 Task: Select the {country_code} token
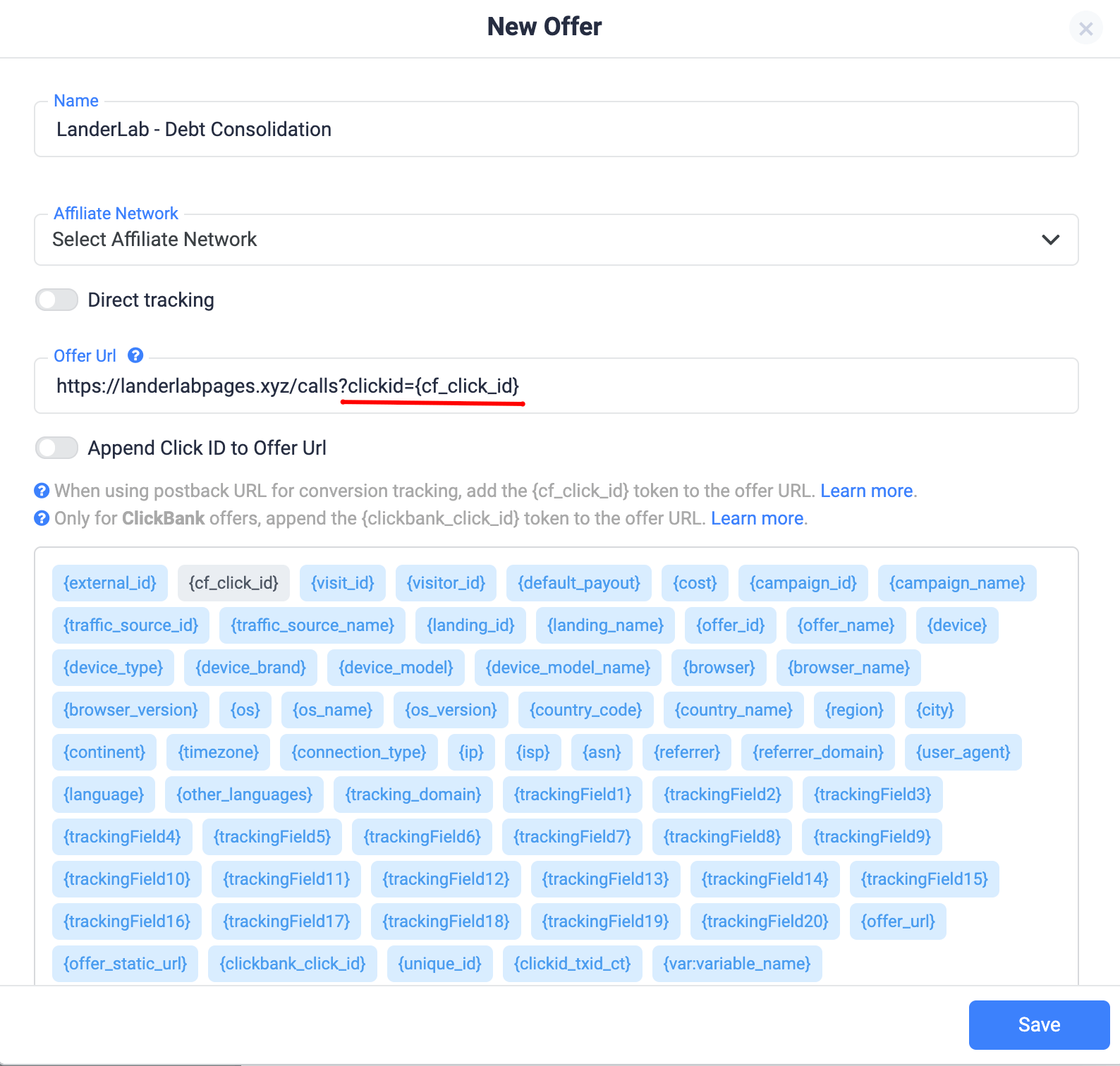point(586,710)
